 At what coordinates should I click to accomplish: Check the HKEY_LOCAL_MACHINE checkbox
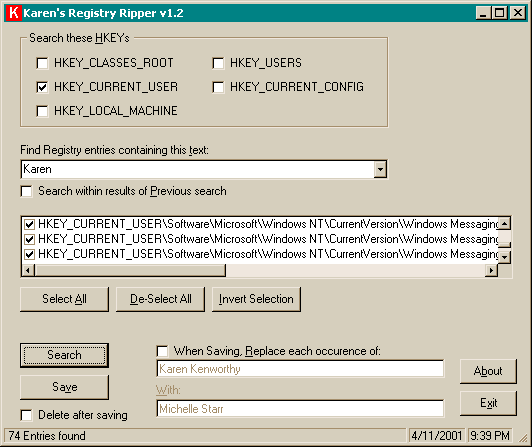(x=42, y=111)
